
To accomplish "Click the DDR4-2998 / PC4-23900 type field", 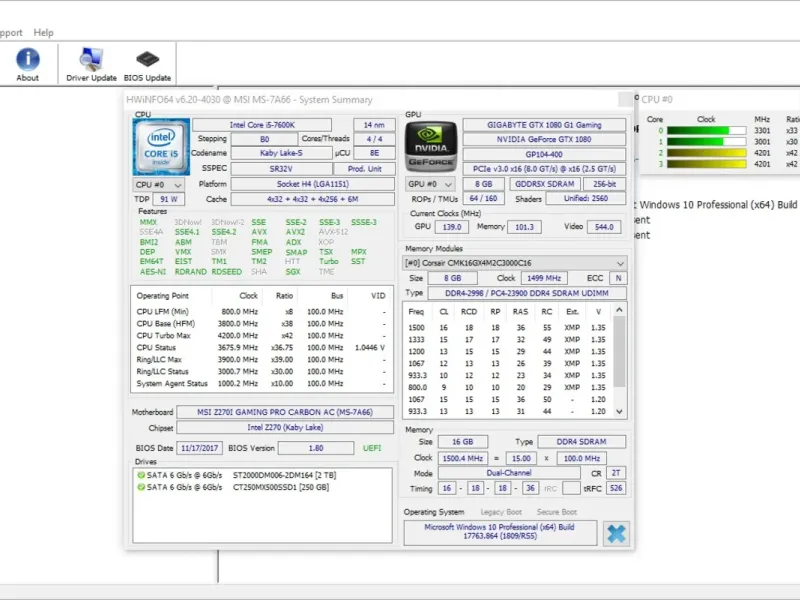I will (x=527, y=293).
